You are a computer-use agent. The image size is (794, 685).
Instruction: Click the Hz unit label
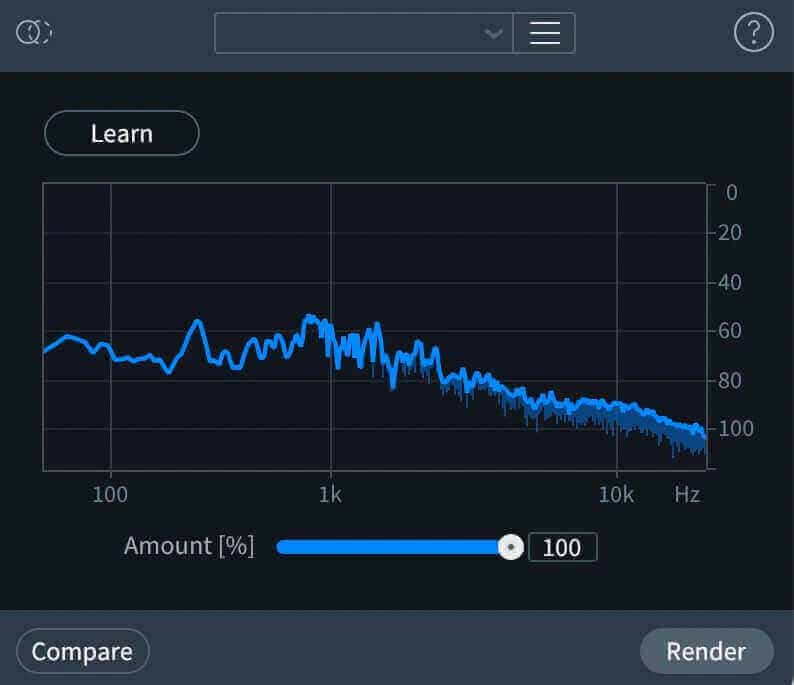(x=687, y=494)
